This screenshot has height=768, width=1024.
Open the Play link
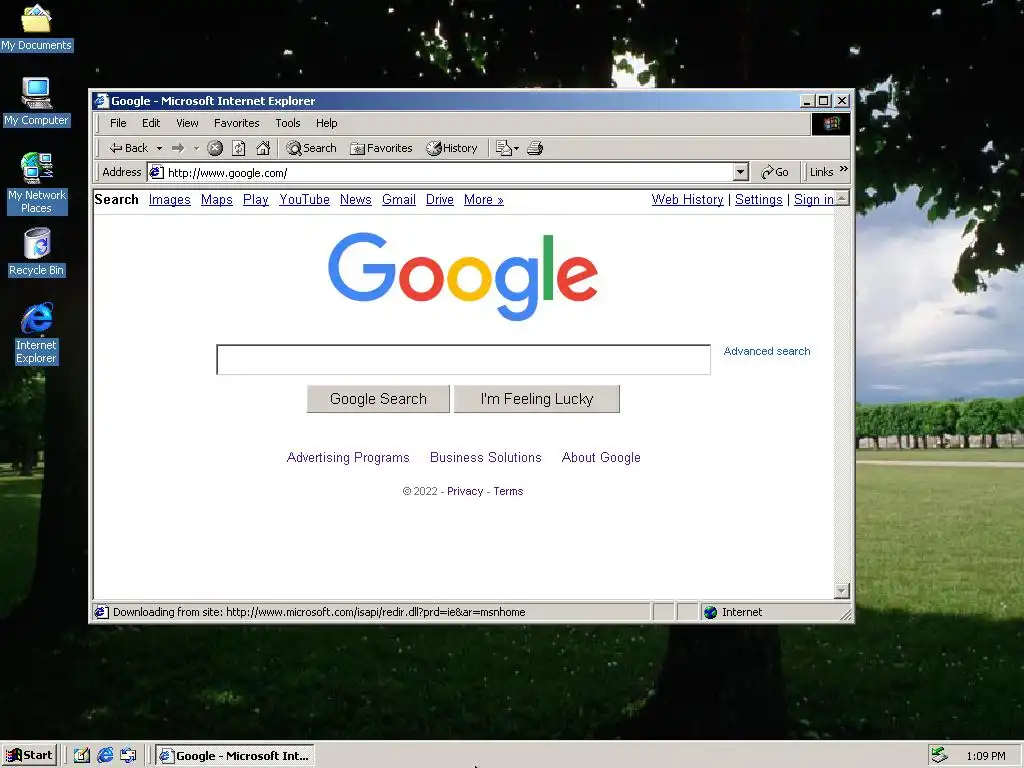pos(256,200)
